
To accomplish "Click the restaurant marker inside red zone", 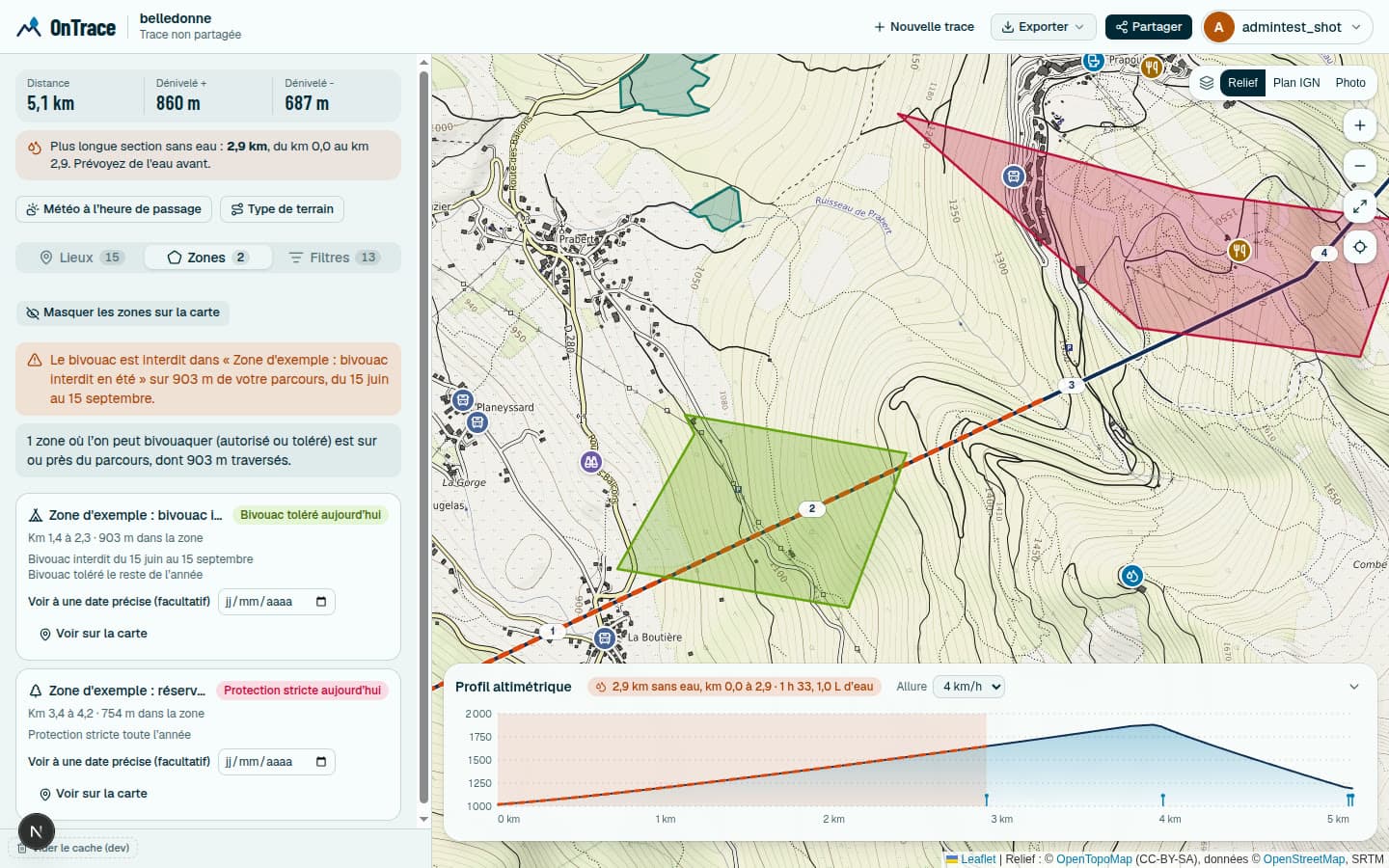I will 1239,251.
